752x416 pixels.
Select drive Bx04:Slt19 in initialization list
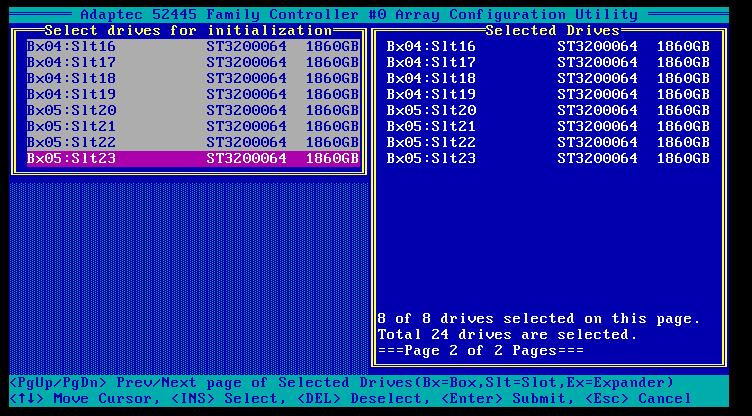tap(193, 94)
